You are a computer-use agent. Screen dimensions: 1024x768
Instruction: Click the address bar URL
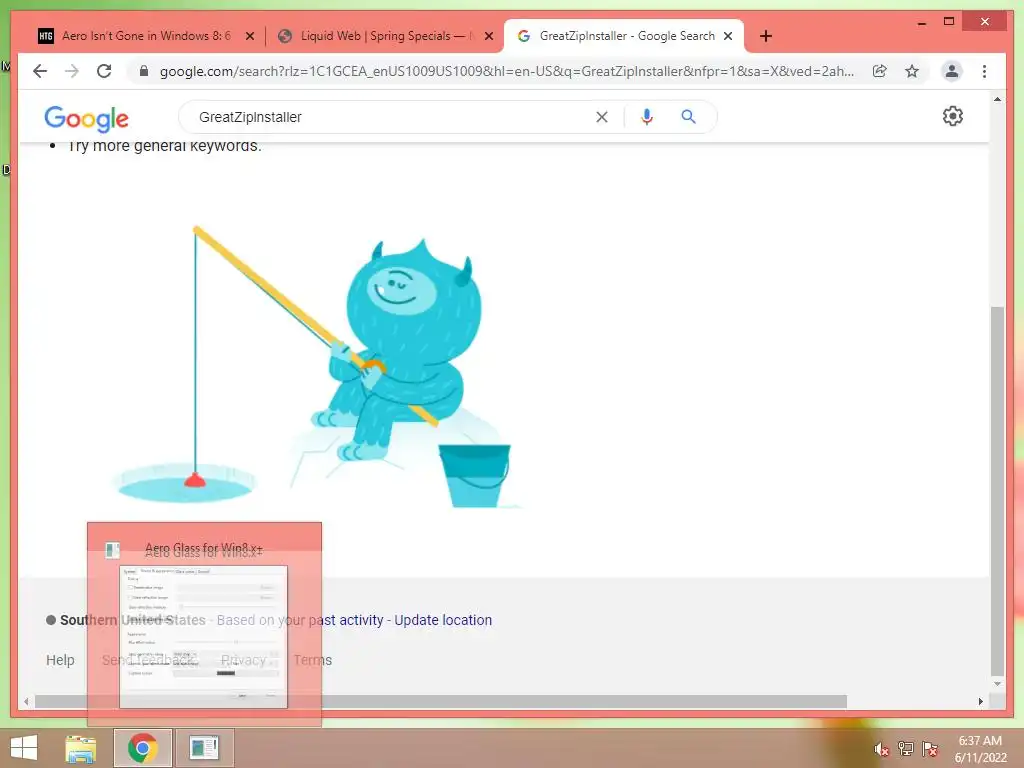coord(506,71)
